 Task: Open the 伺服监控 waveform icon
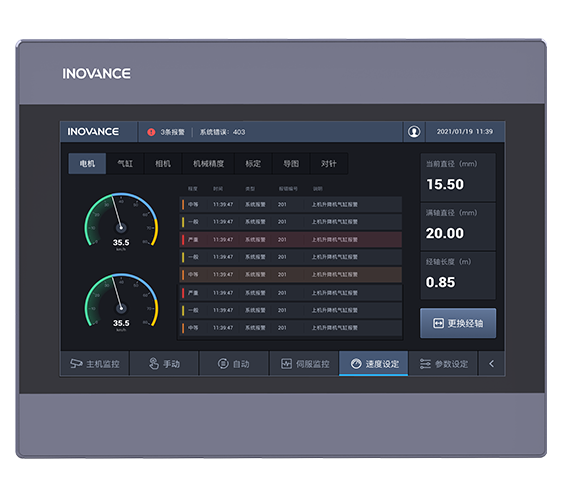286,363
